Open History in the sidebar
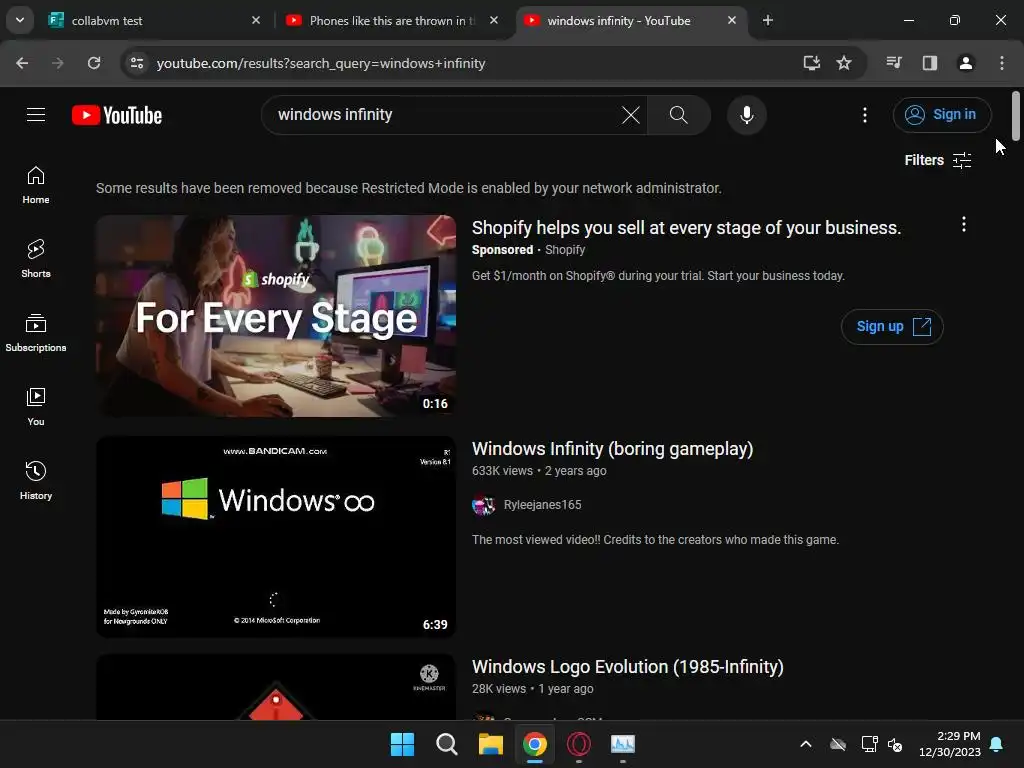This screenshot has height=768, width=1024. click(x=36, y=480)
